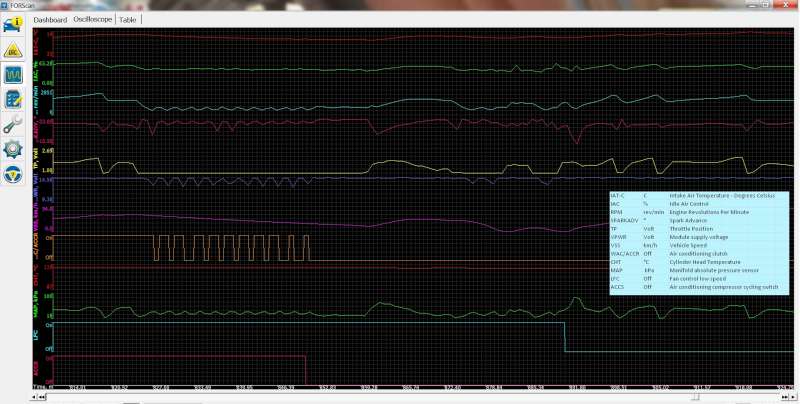Click the Cylinder Head Temperature legend row
The image size is (800, 404).
point(698,262)
